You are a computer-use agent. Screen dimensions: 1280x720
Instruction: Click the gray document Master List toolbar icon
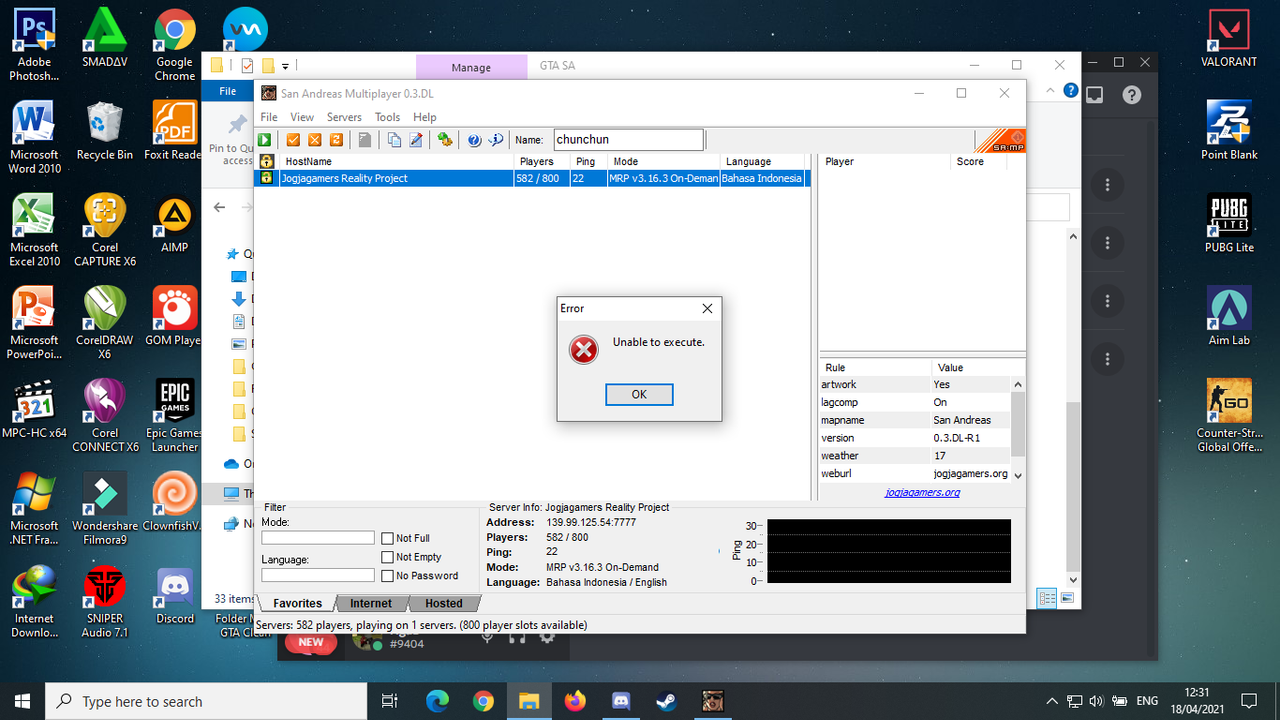click(365, 140)
